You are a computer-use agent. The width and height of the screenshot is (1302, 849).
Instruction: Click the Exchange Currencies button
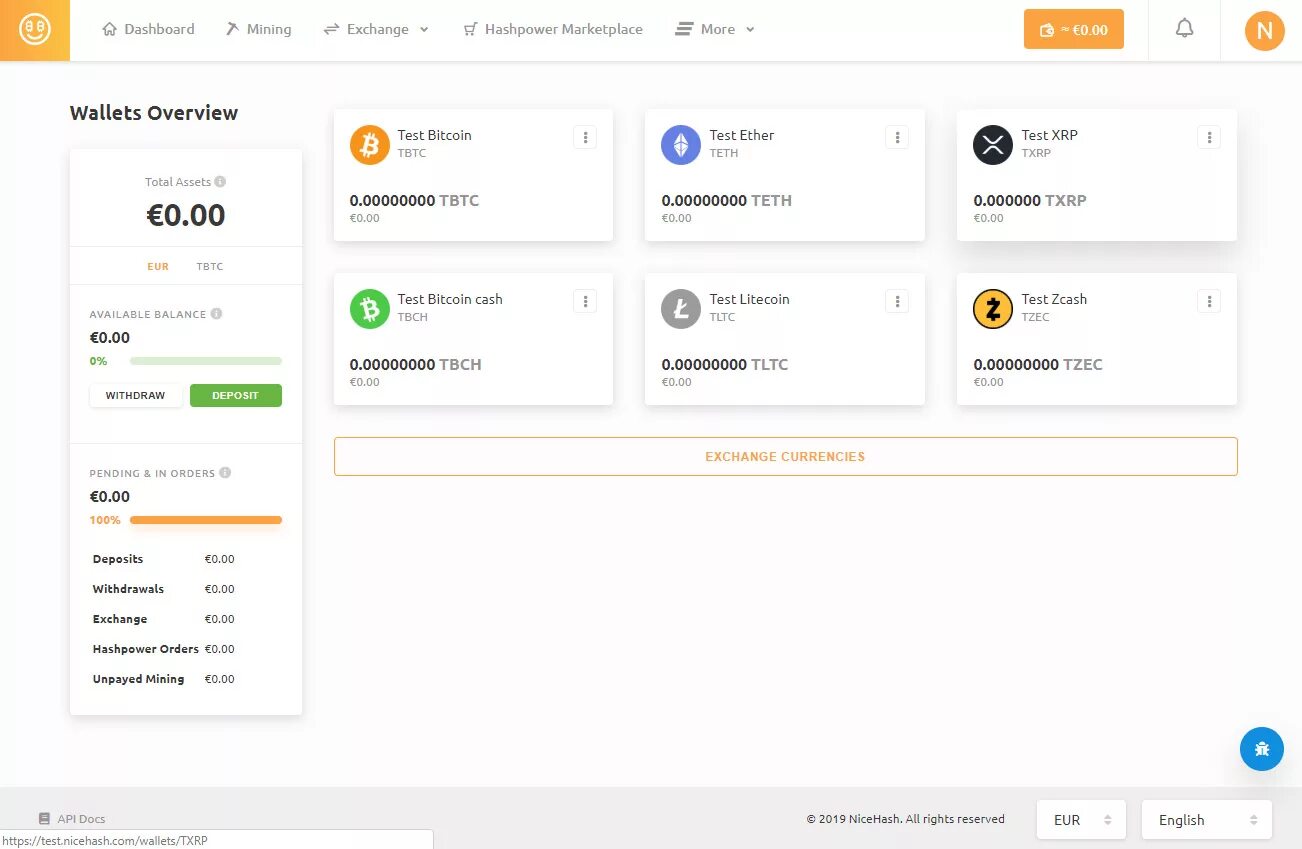click(x=785, y=456)
